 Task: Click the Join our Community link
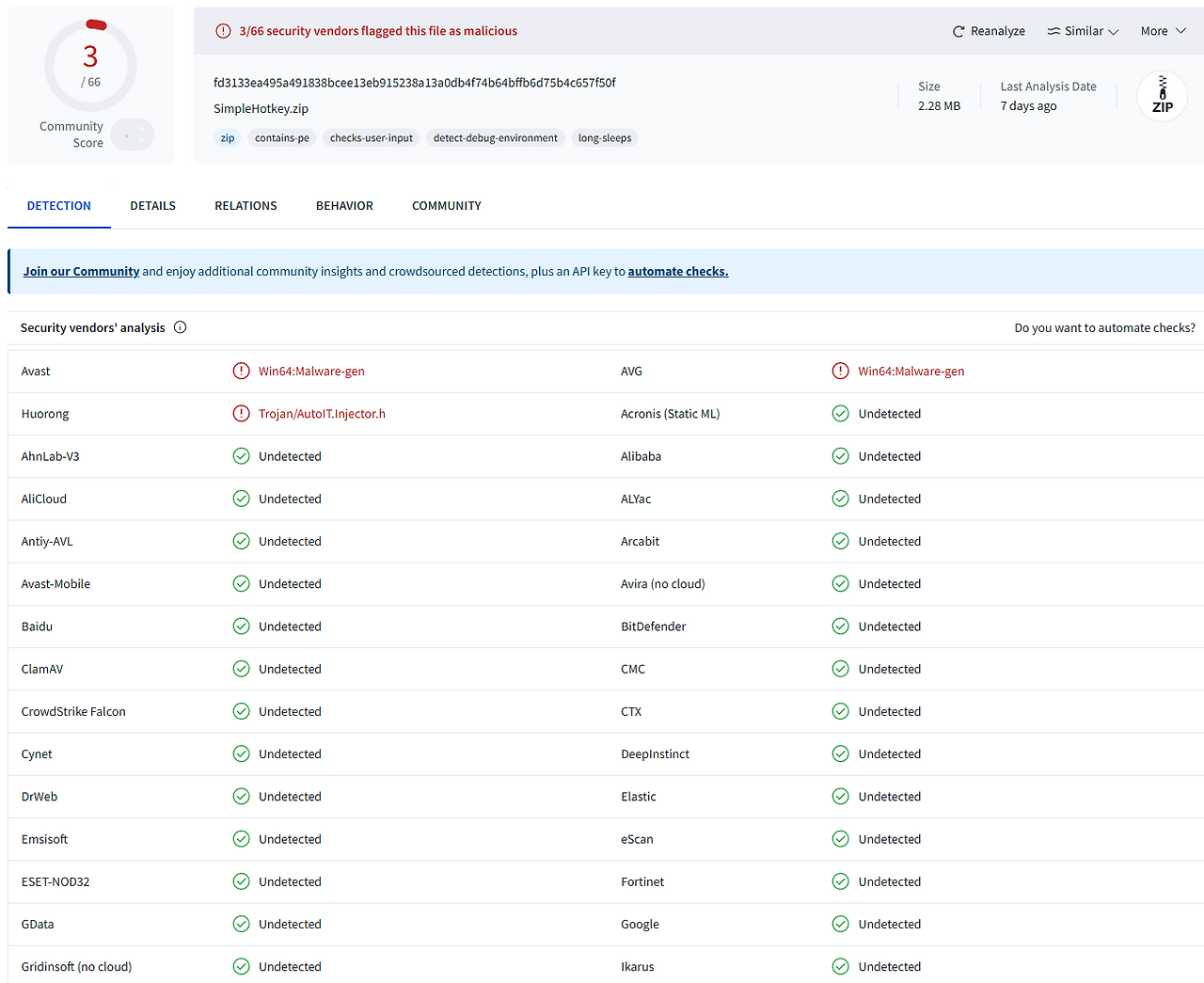click(81, 271)
